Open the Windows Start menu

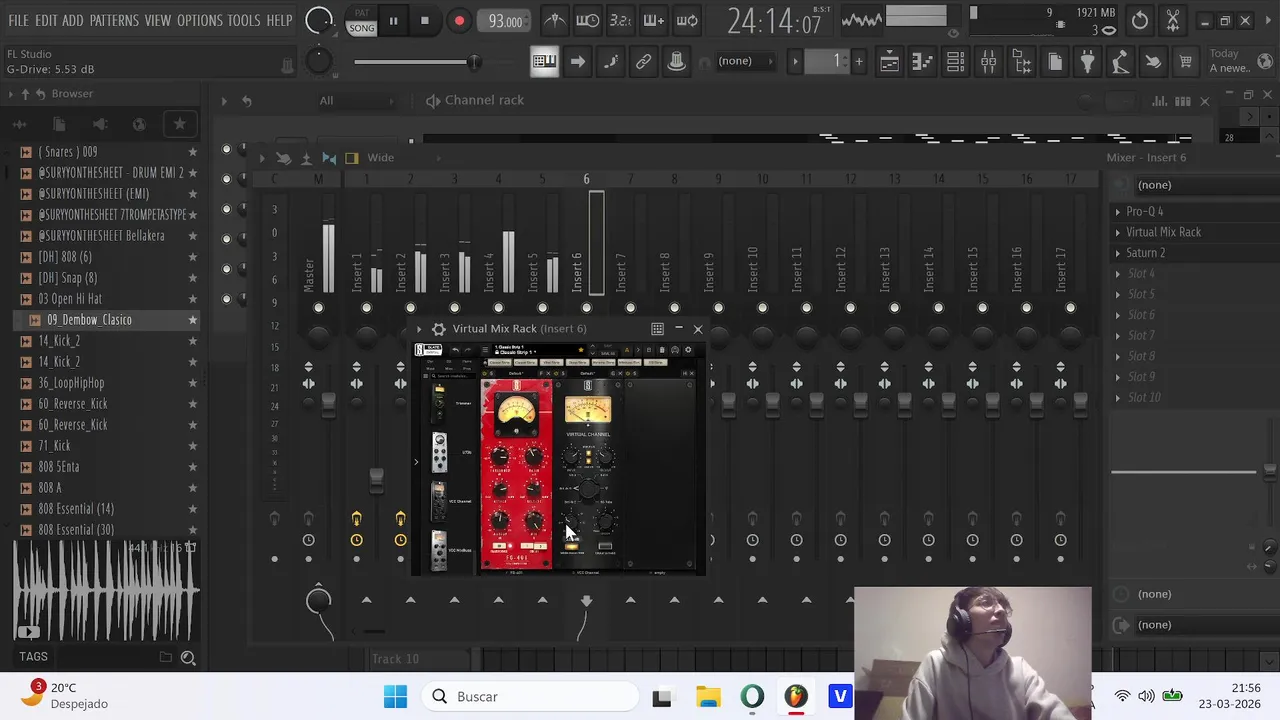pyautogui.click(x=395, y=697)
